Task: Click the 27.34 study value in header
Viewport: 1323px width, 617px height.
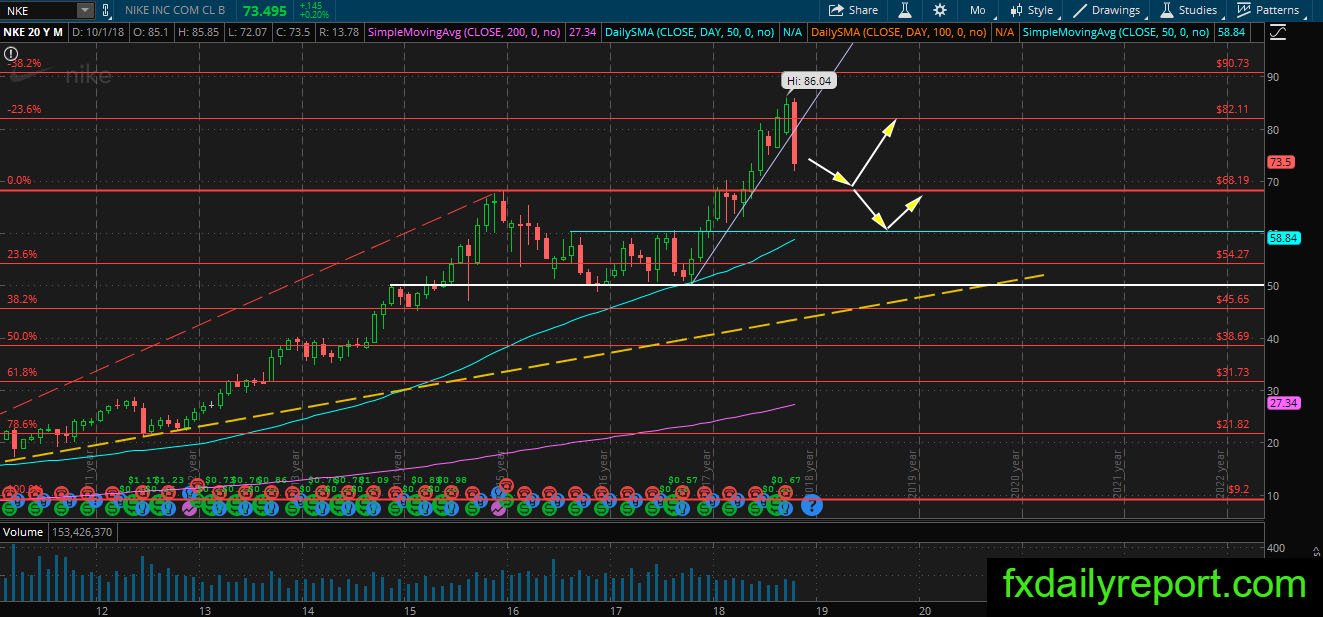Action: [x=582, y=33]
